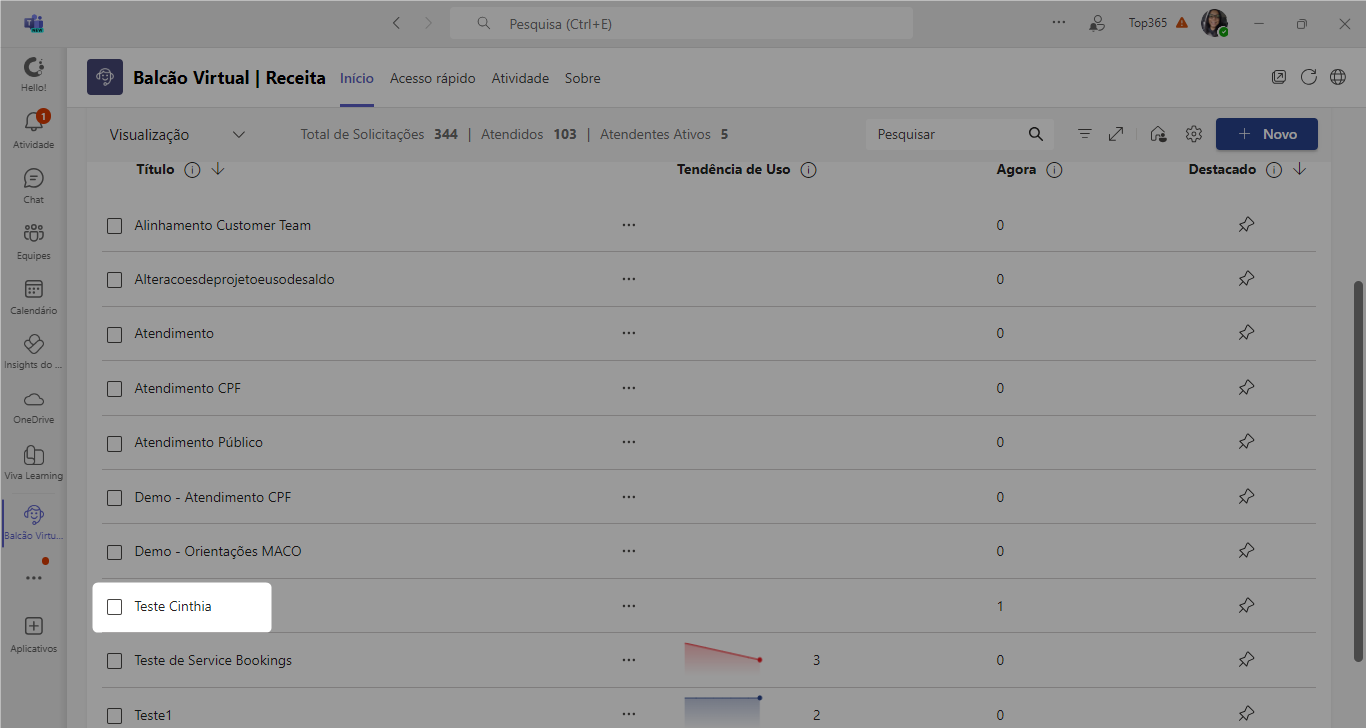Check the Teste de Service Bookings checkbox
The height and width of the screenshot is (728, 1366).
coord(115,661)
